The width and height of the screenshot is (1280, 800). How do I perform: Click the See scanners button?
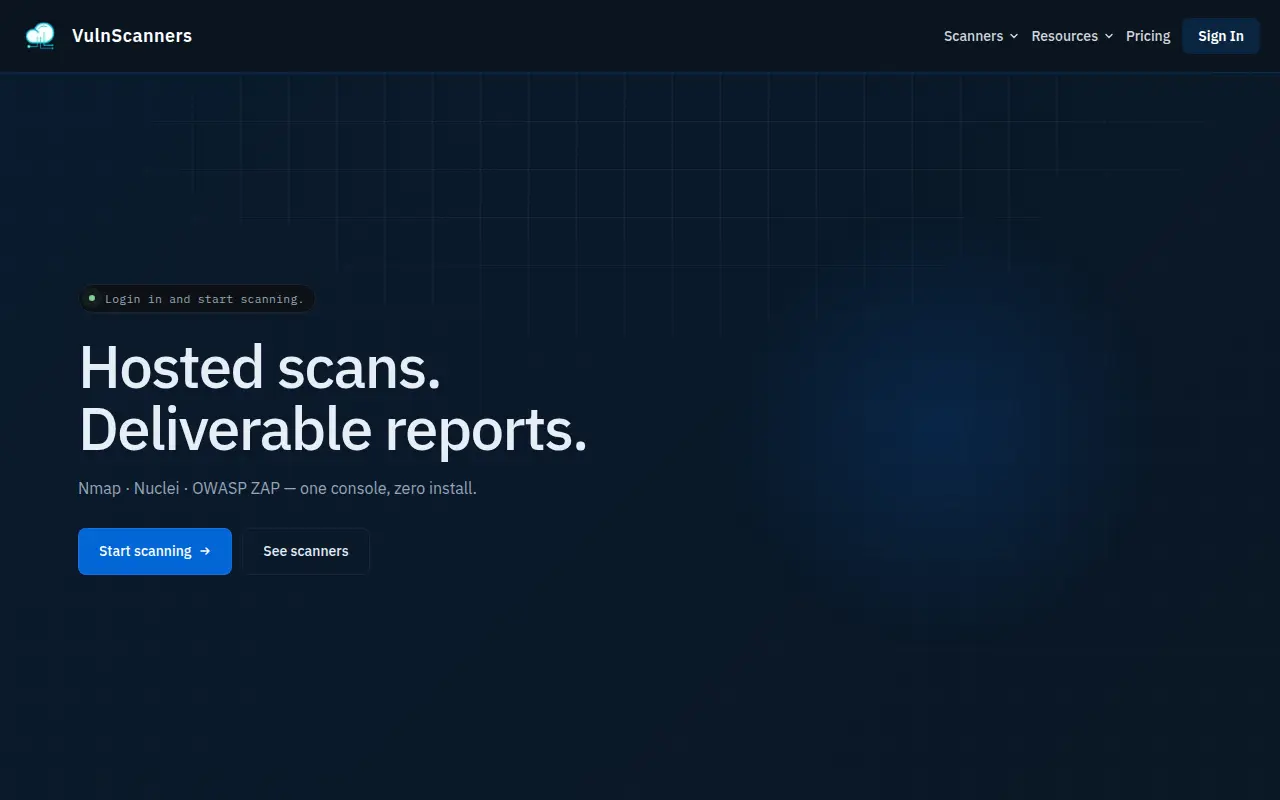[306, 551]
